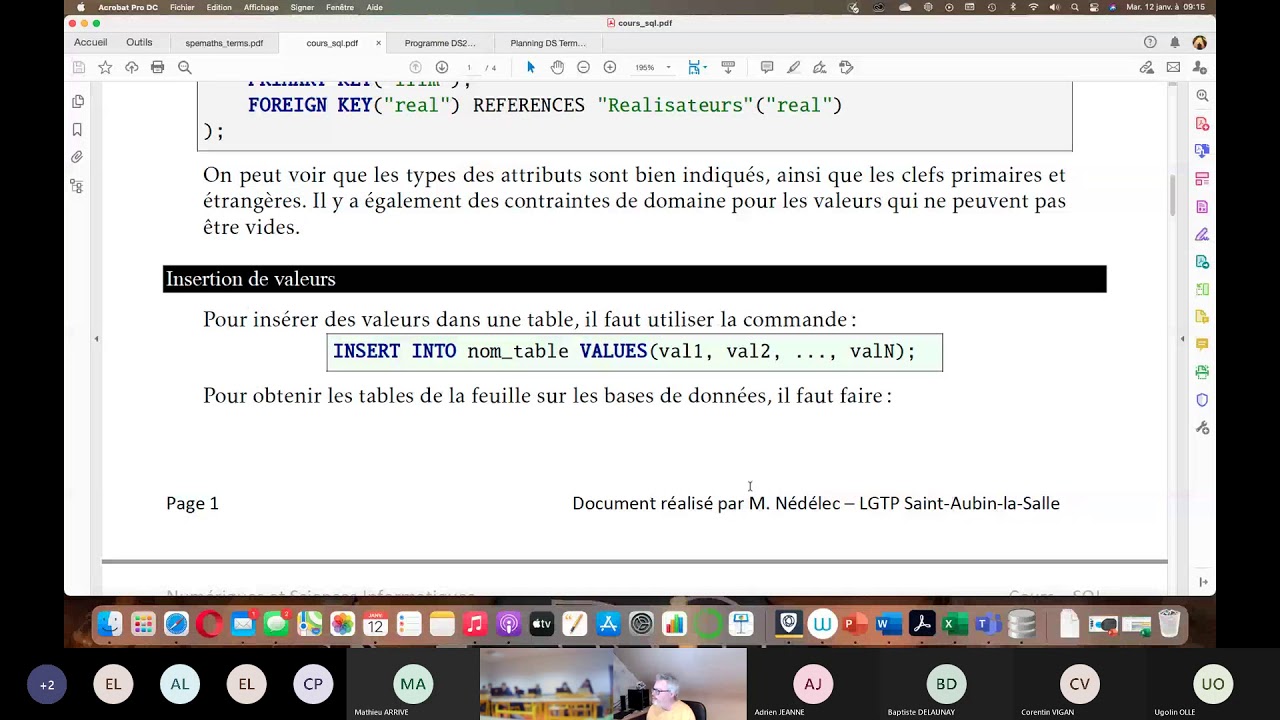Click the vertical document scrollbar
This screenshot has width=1280, height=720.
[x=1173, y=195]
